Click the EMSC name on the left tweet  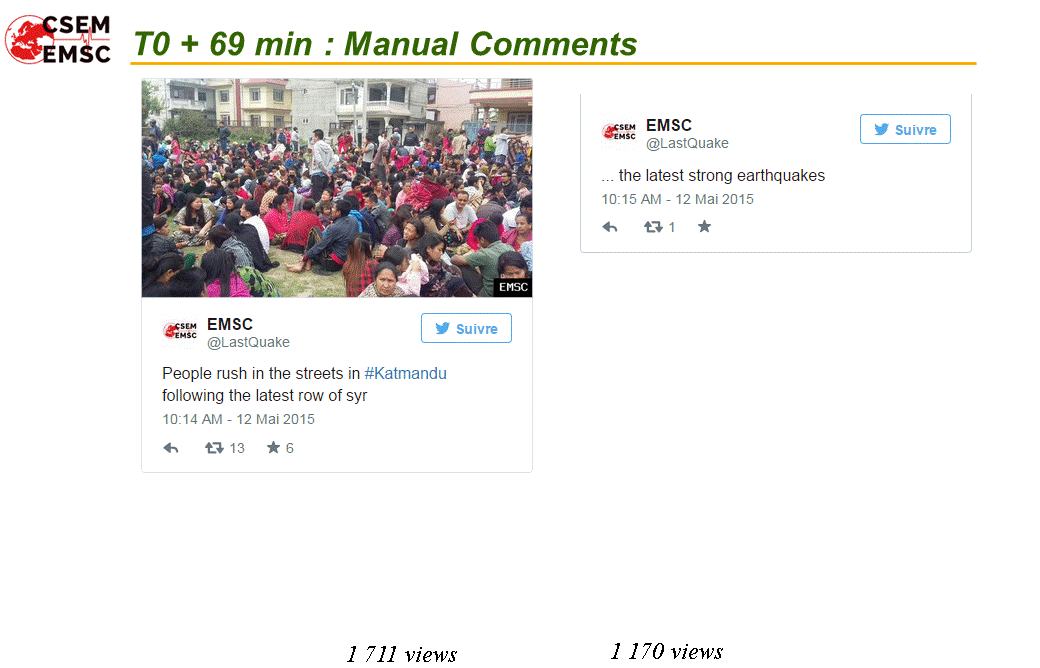click(230, 324)
